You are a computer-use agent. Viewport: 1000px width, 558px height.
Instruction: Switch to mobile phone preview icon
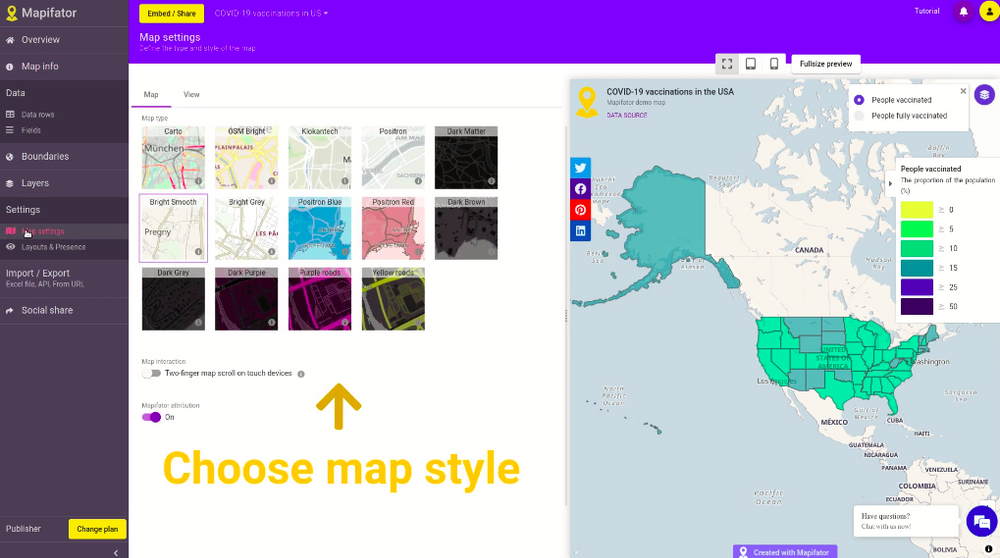tap(774, 64)
